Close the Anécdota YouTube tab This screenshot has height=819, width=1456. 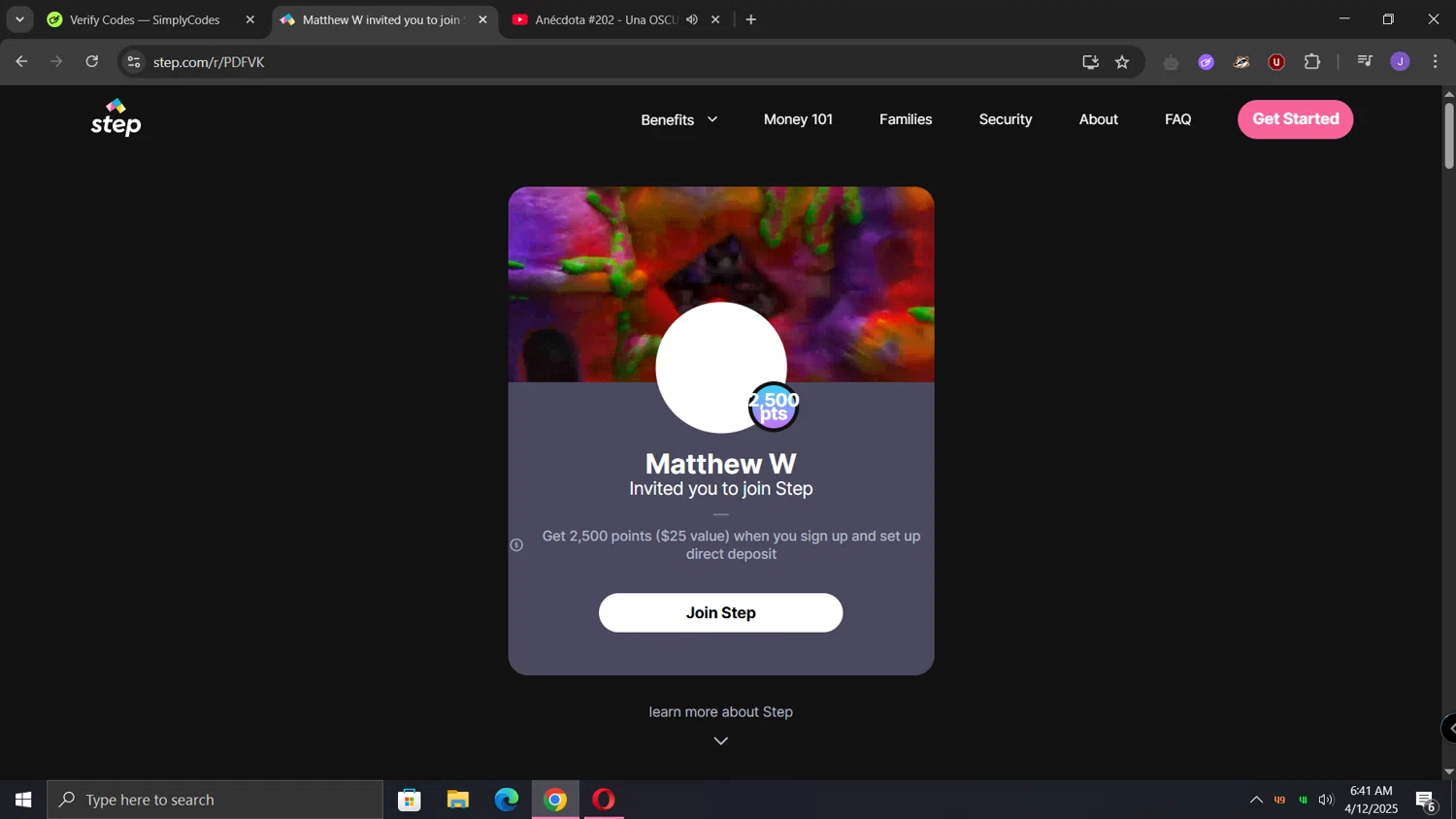point(715,19)
